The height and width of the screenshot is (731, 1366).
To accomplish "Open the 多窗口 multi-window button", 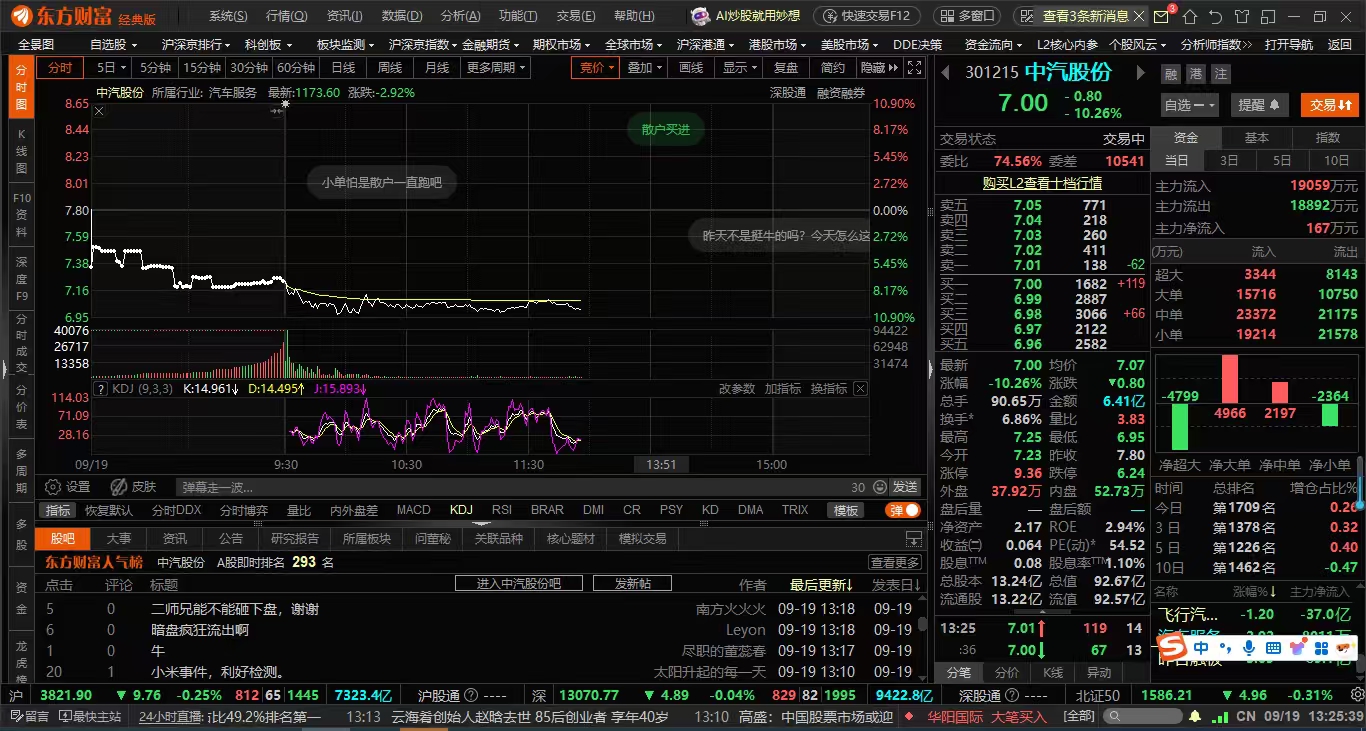I will point(967,16).
